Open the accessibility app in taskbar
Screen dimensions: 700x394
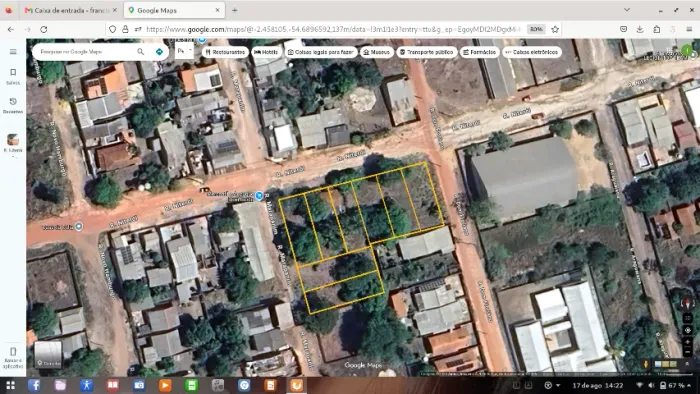pos(87,385)
